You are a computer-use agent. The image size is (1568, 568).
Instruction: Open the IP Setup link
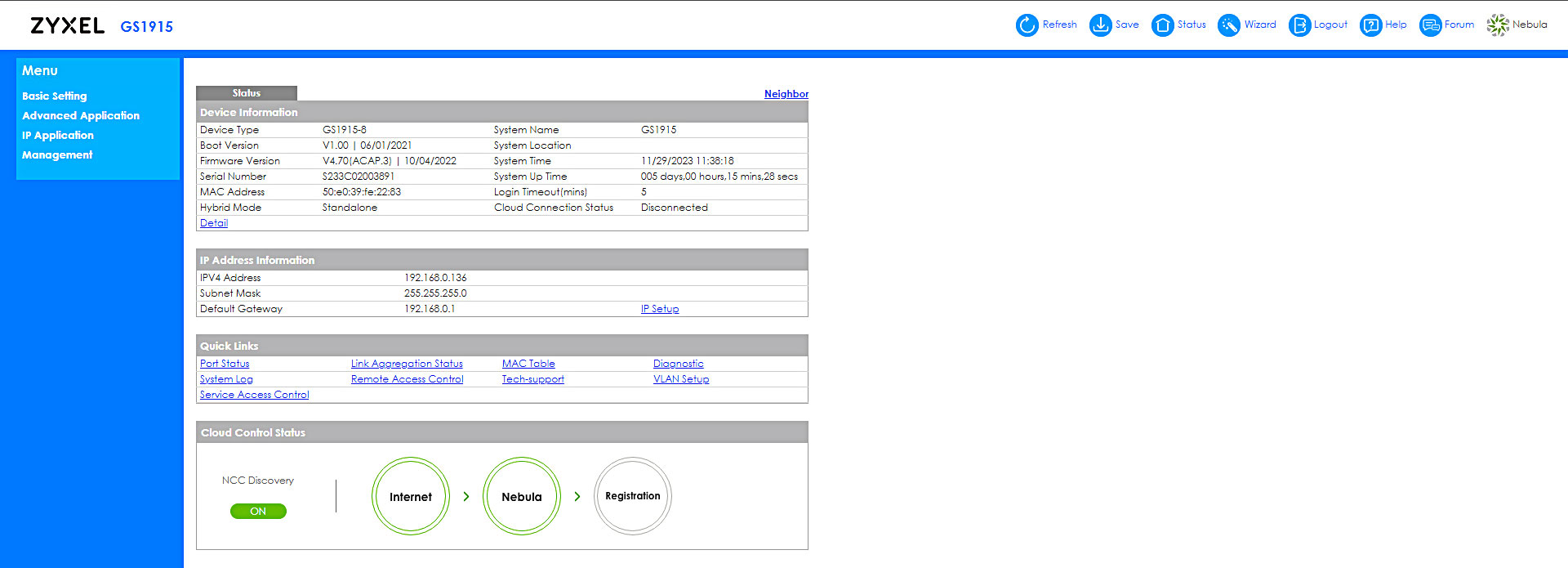[660, 309]
